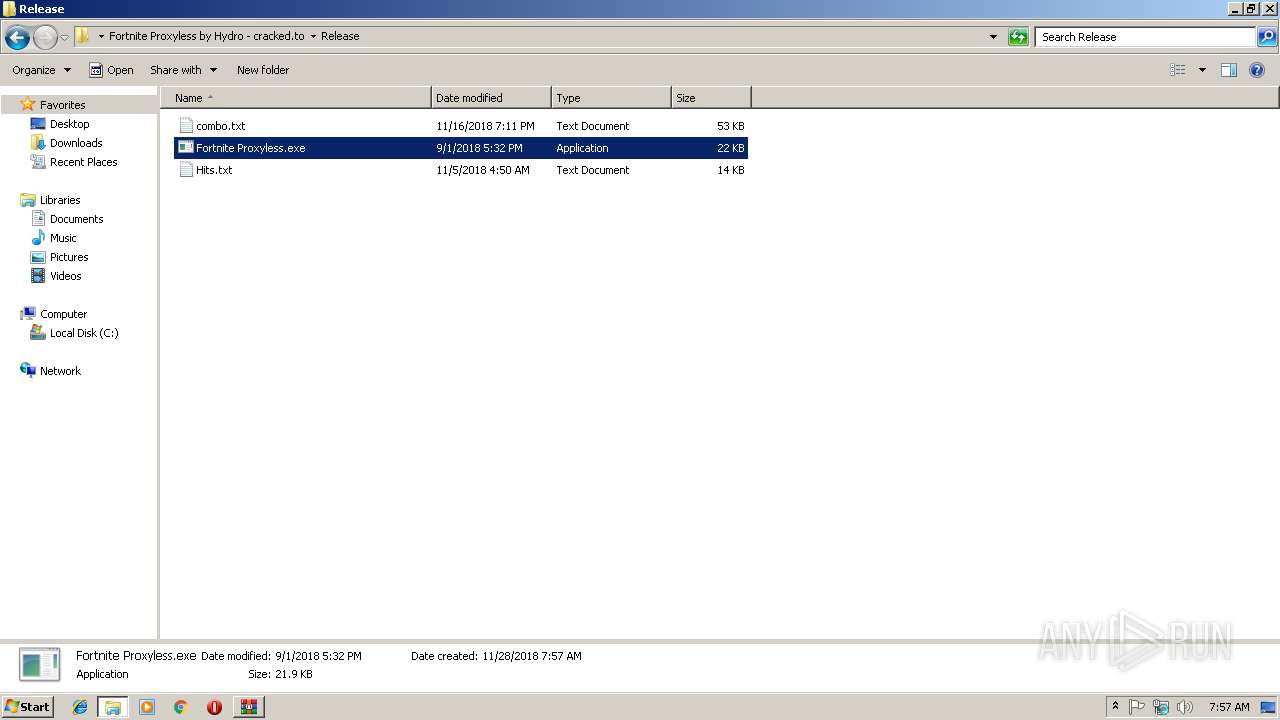Click the volume speaker tray icon
The width and height of the screenshot is (1280, 720).
(1185, 707)
